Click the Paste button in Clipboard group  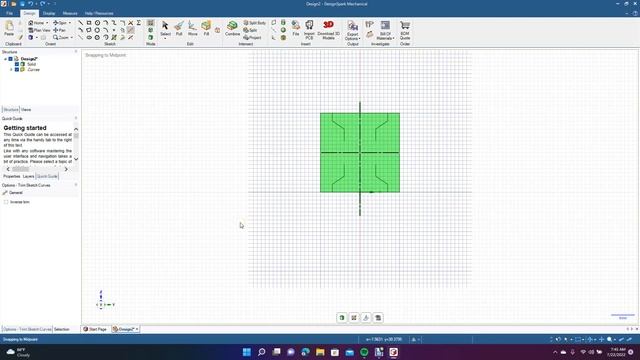pos(9,29)
